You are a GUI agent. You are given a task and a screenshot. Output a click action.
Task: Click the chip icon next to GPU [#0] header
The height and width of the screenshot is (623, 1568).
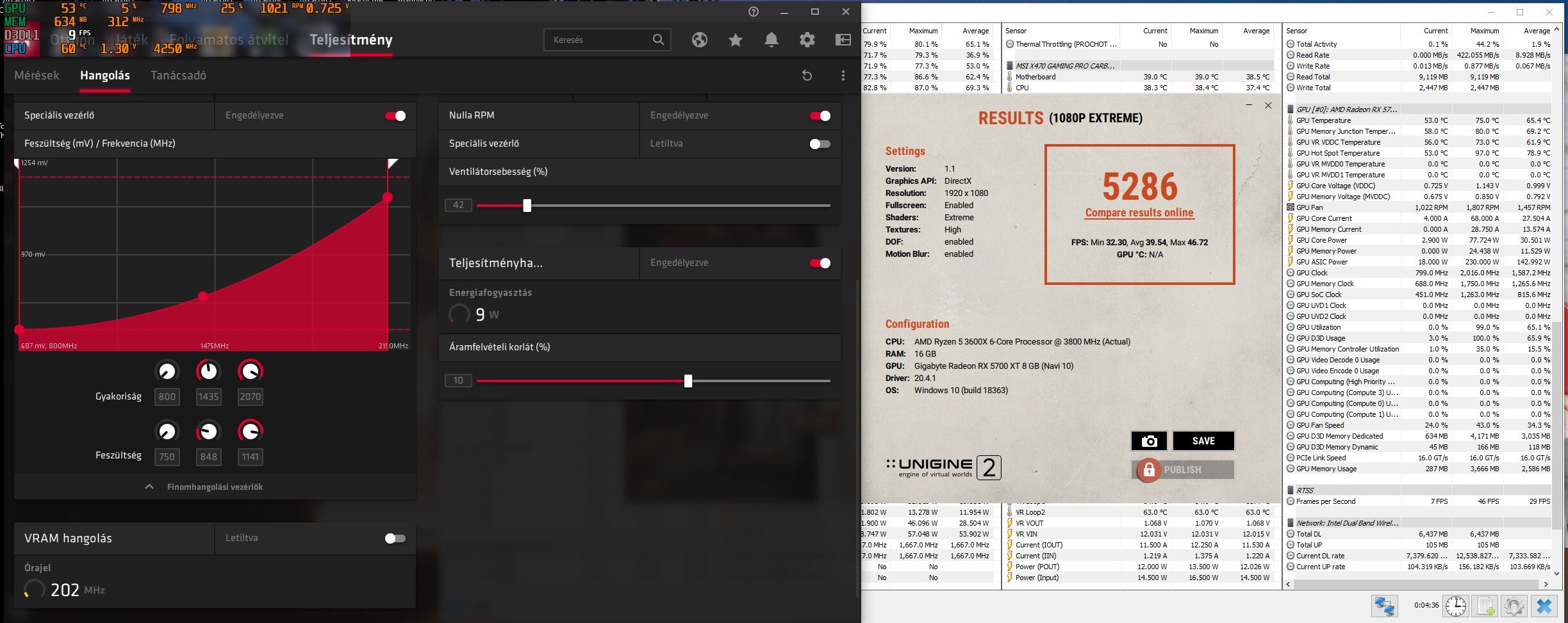[x=1291, y=109]
